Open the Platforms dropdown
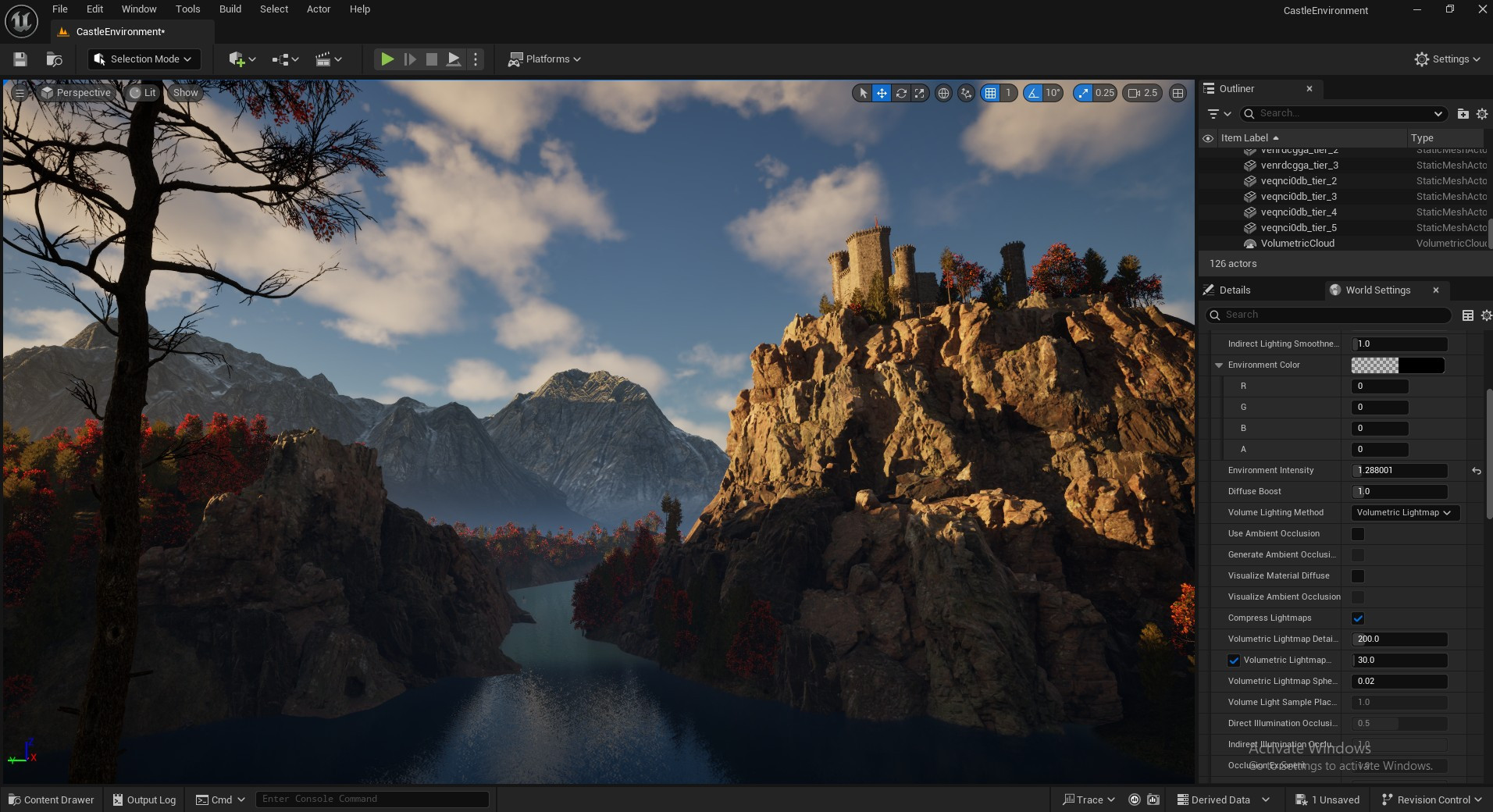 pyautogui.click(x=545, y=59)
